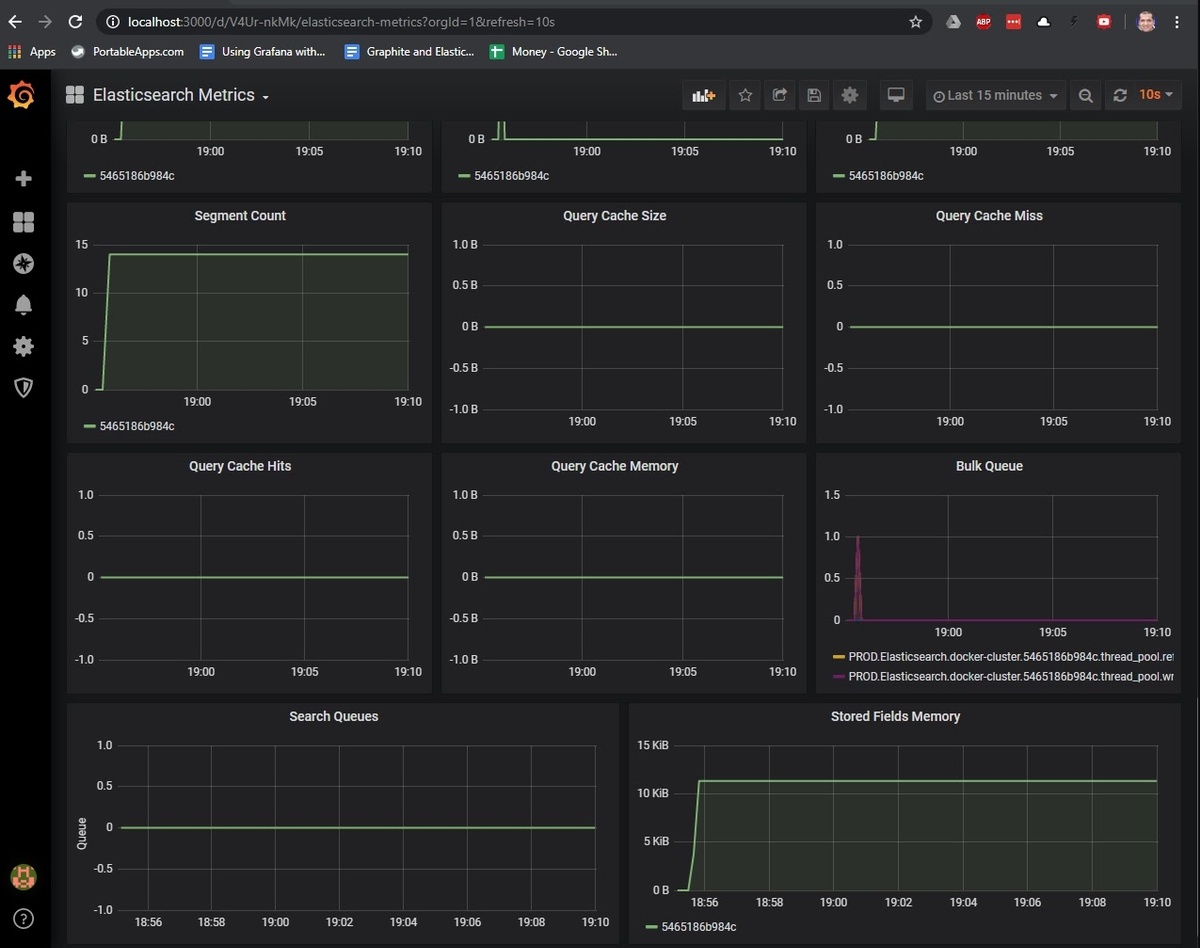
Task: Toggle the cycle view mode monitor icon
Action: (x=896, y=95)
